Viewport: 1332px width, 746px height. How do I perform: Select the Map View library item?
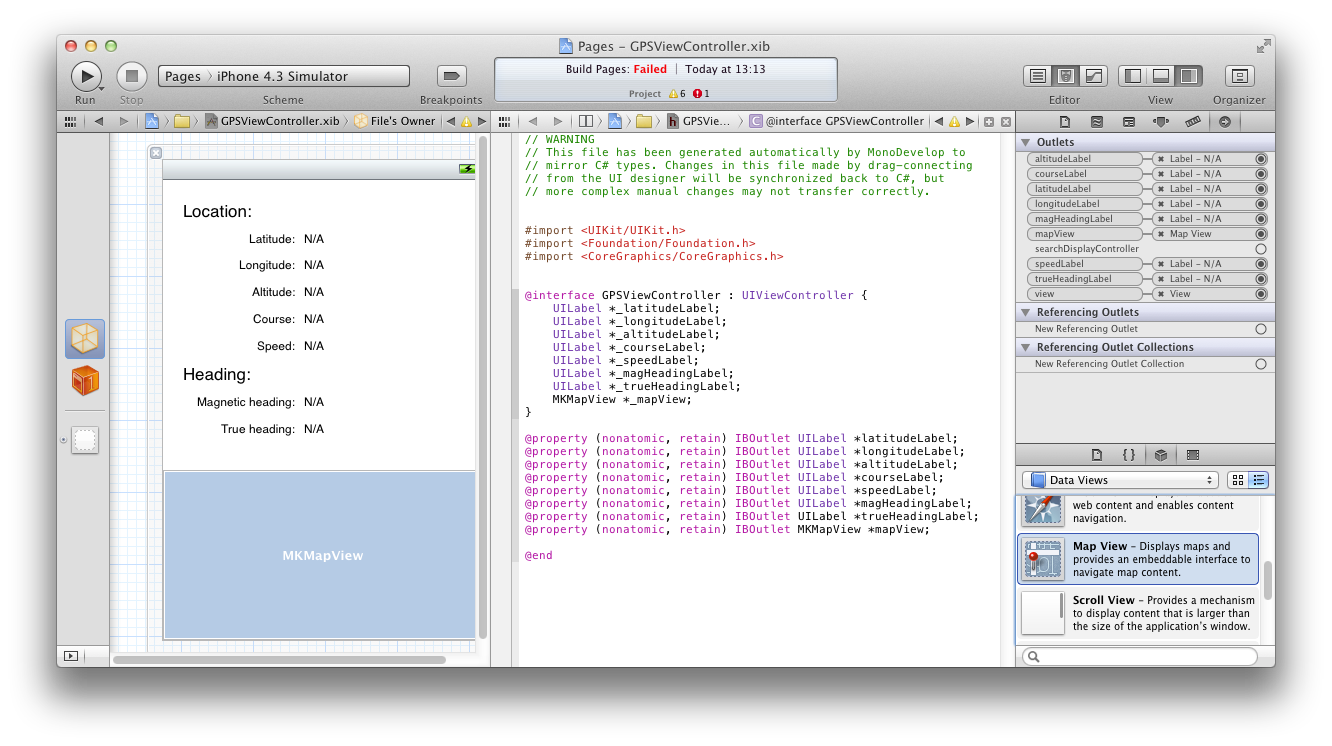1138,559
